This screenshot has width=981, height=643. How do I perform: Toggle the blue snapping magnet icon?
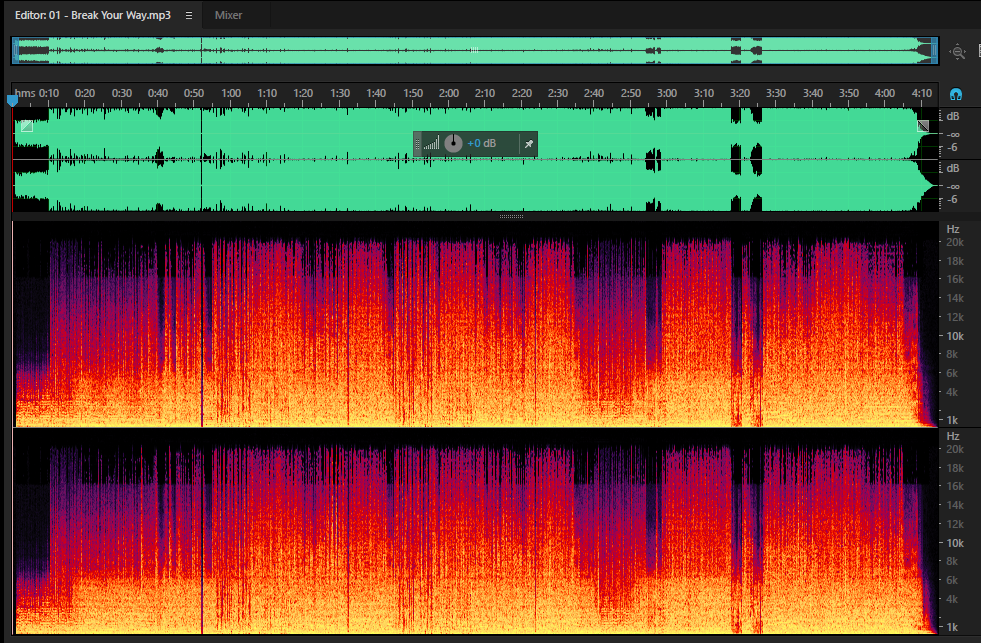[955, 94]
